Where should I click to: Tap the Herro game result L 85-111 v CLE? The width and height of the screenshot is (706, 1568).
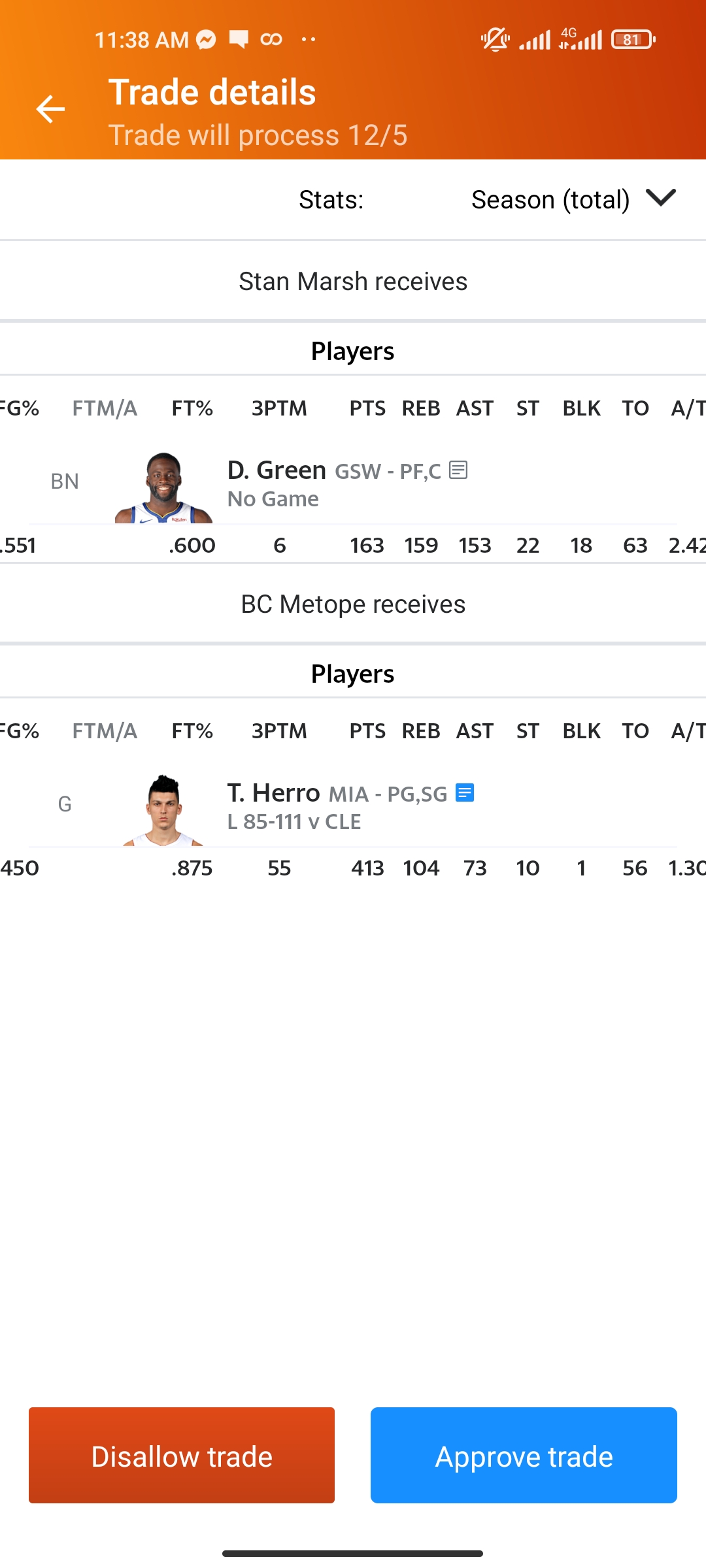[294, 822]
